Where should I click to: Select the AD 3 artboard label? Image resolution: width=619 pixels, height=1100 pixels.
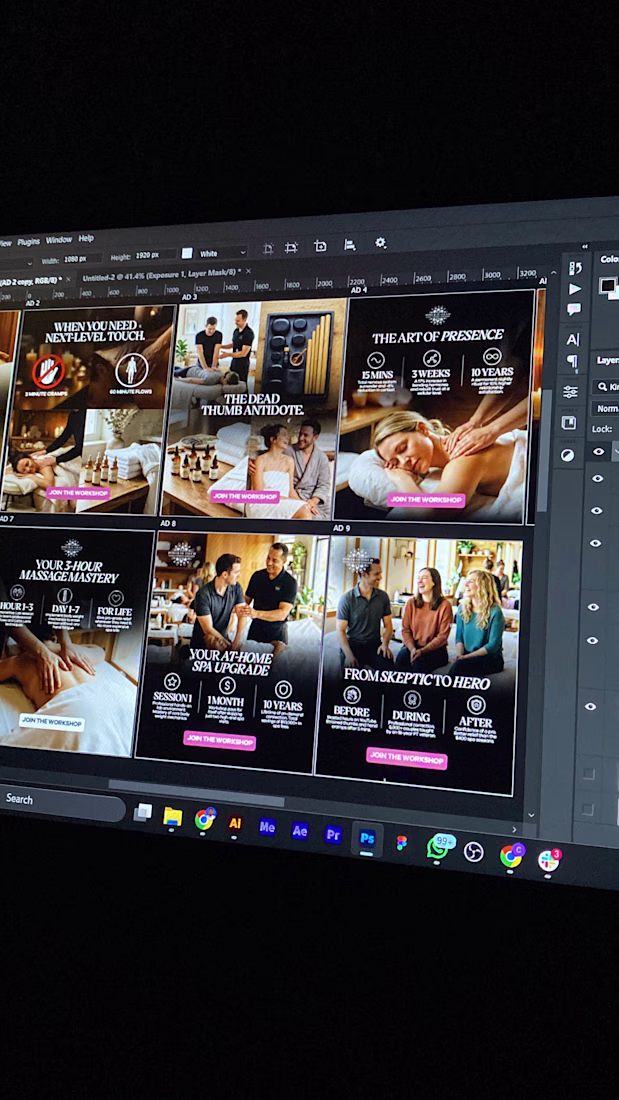click(x=189, y=297)
